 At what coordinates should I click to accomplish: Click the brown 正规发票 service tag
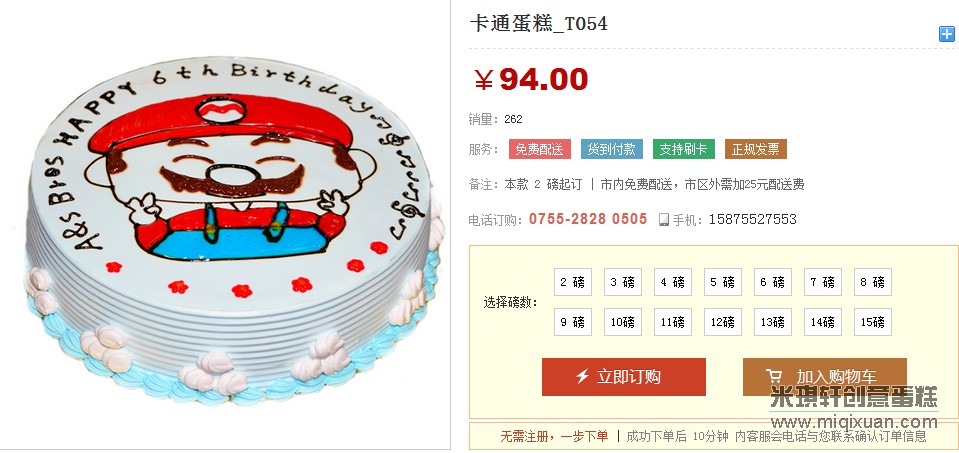coord(756,149)
